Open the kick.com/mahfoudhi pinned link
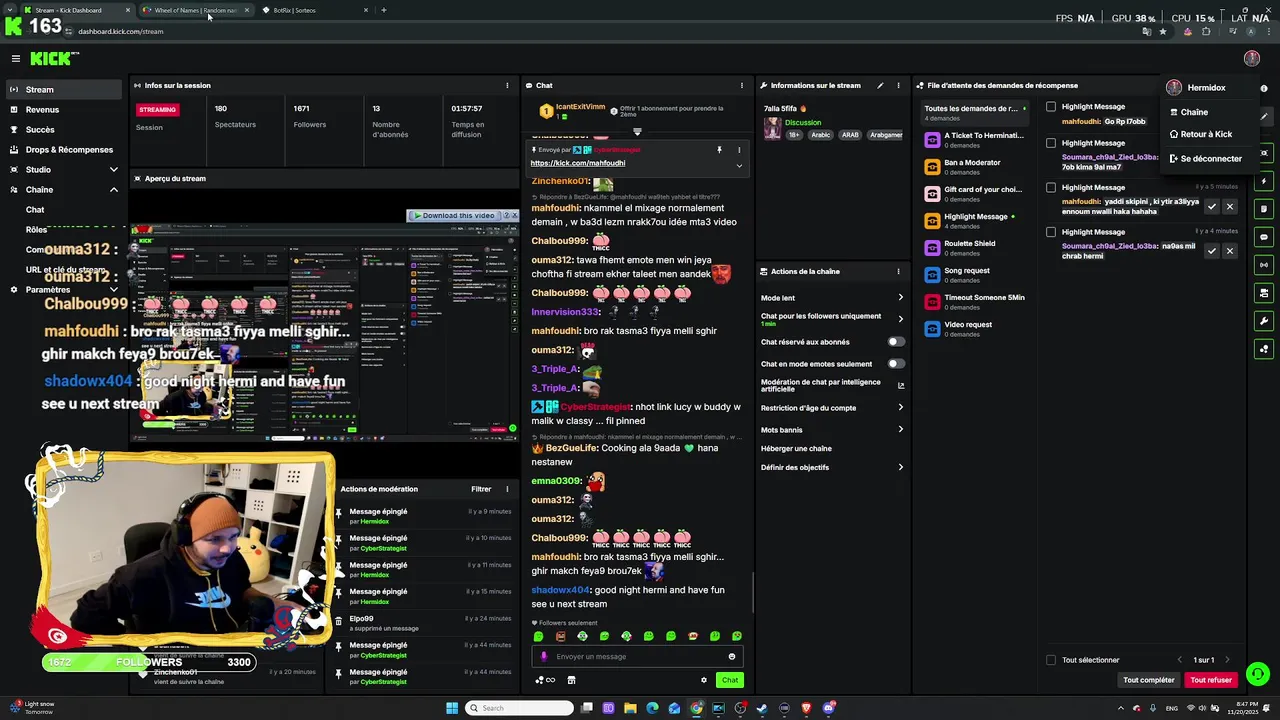 578,163
